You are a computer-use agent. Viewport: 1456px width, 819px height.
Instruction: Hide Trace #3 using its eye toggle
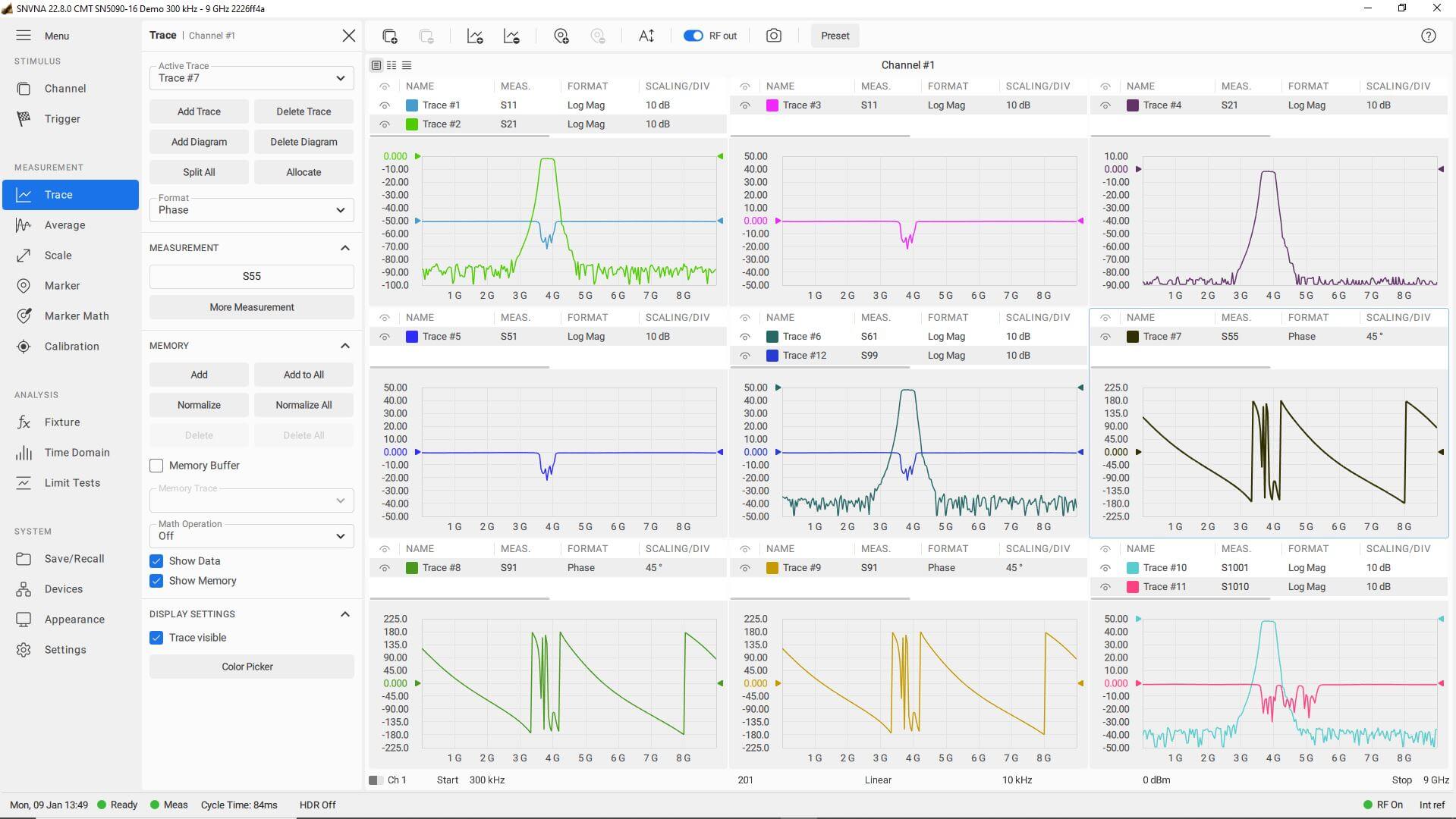point(744,105)
